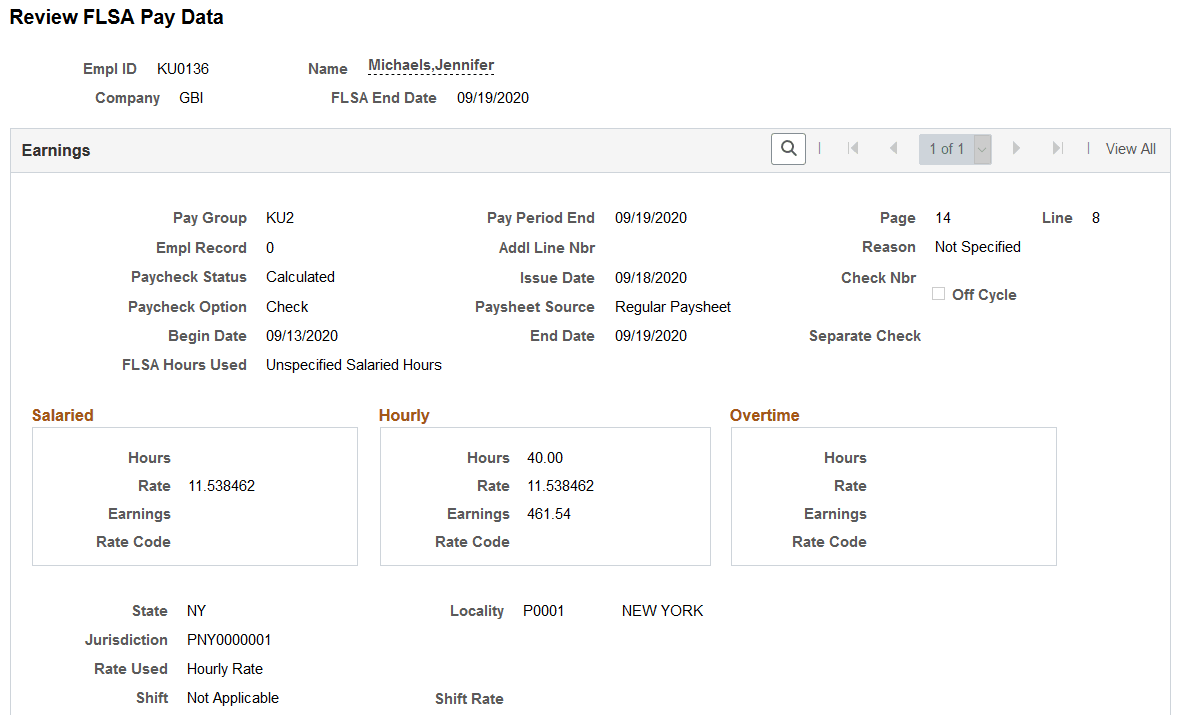Jump to the first earnings row
Viewport: 1178px width, 715px height.
pos(853,148)
